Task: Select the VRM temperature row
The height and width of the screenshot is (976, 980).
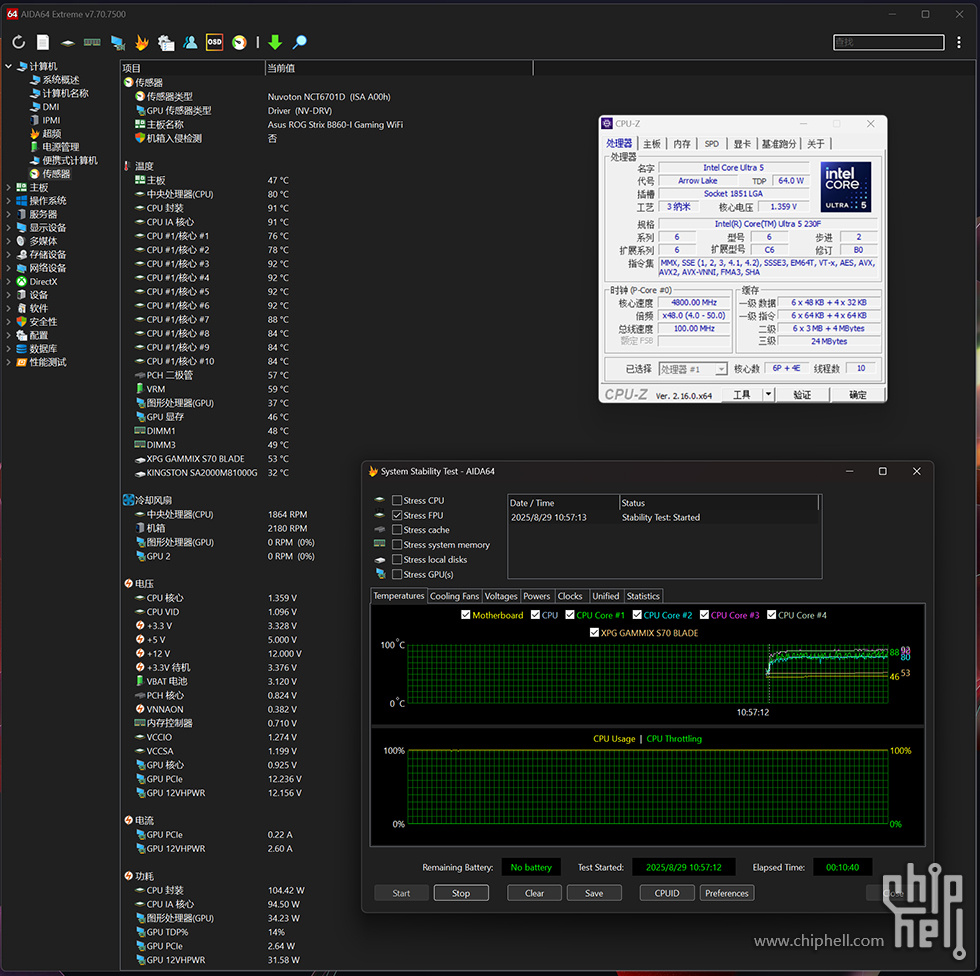Action: click(212, 389)
